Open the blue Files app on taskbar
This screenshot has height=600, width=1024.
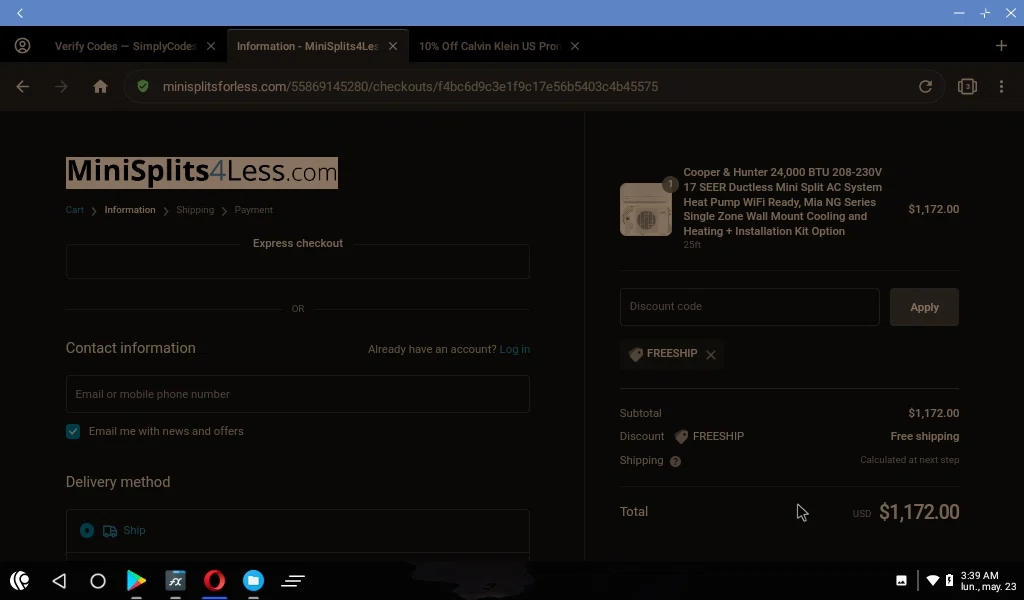click(x=253, y=580)
